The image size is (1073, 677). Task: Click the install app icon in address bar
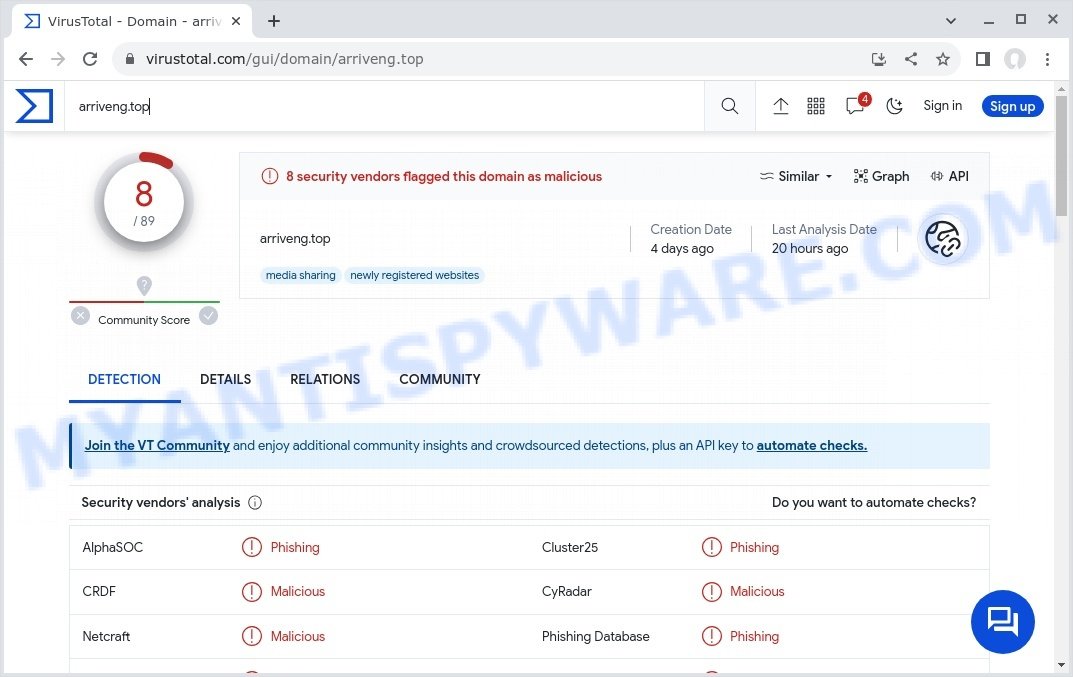click(879, 59)
